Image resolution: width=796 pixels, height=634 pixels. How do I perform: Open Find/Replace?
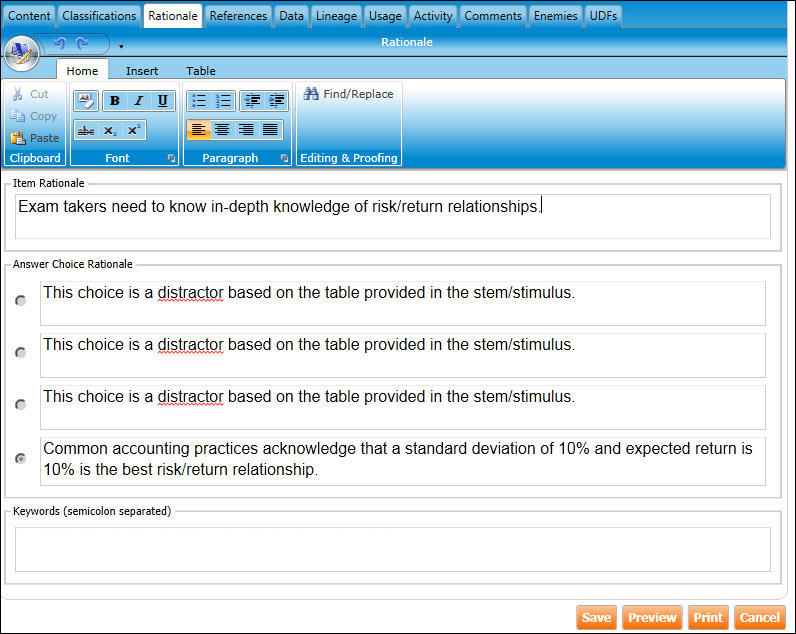[x=349, y=94]
